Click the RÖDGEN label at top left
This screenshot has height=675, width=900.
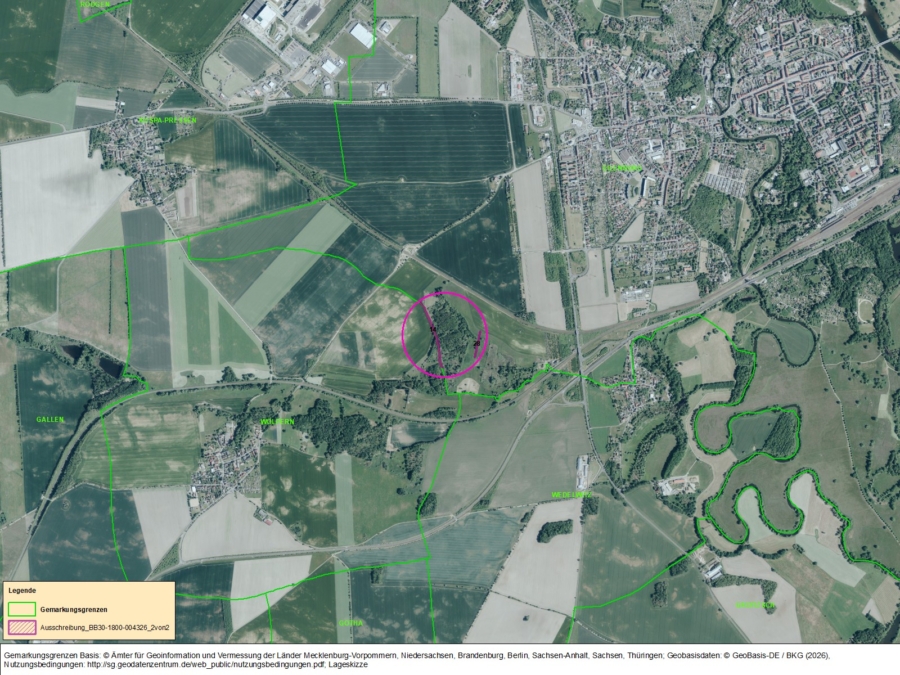click(x=95, y=4)
